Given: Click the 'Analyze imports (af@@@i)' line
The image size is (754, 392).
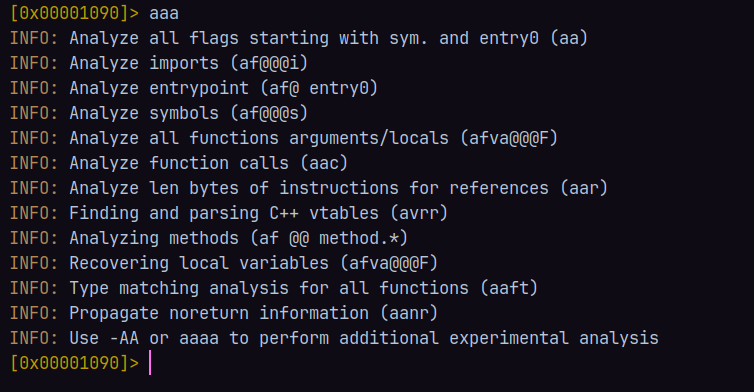Looking at the screenshot, I should pos(159,63).
